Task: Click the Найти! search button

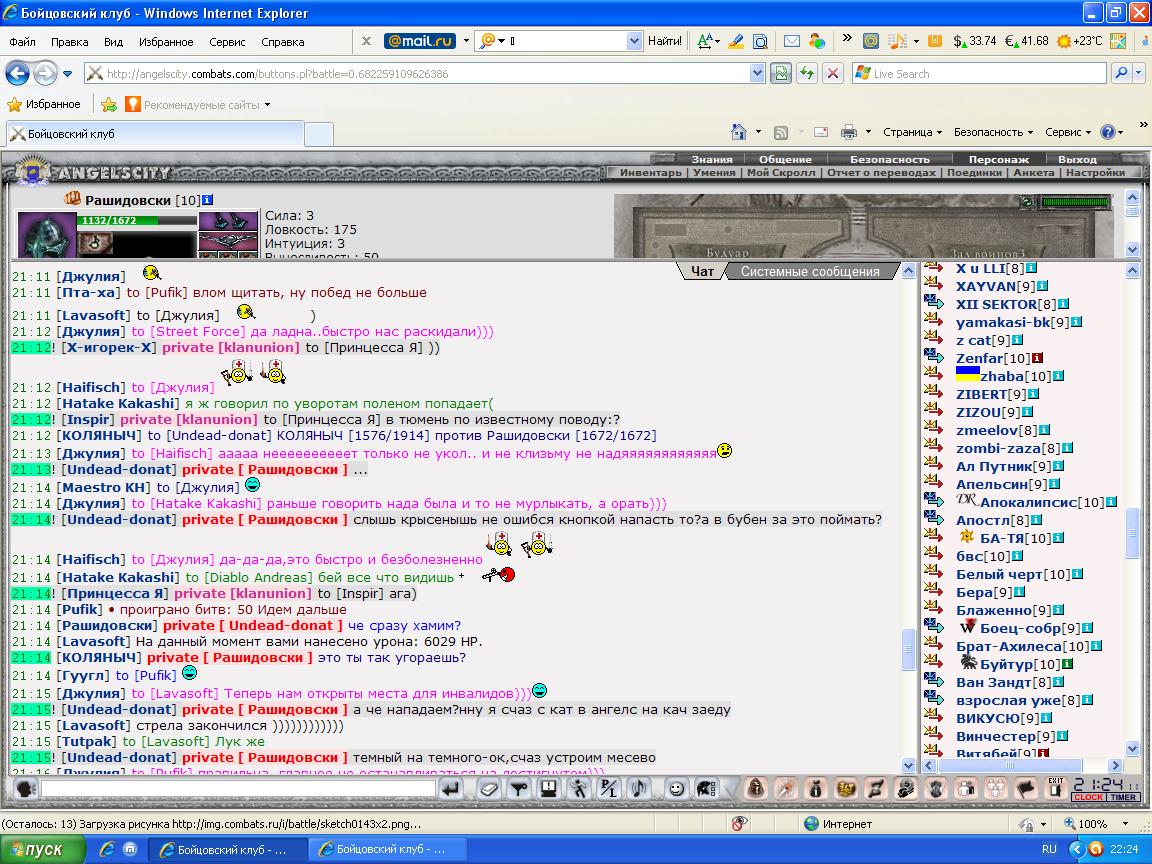Action: (664, 41)
